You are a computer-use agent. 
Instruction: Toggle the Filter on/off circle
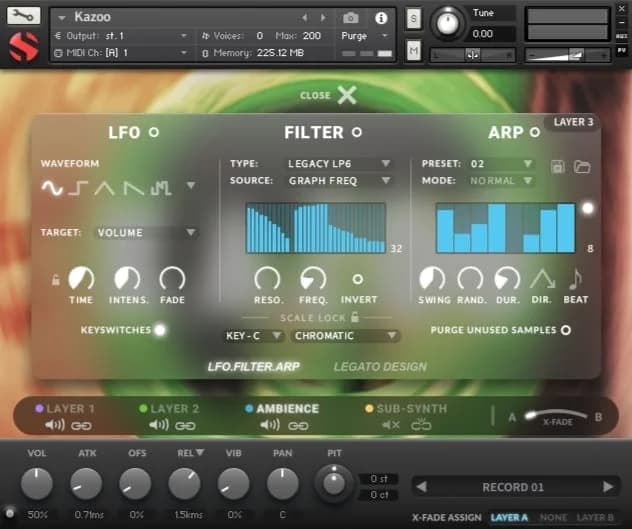356,132
